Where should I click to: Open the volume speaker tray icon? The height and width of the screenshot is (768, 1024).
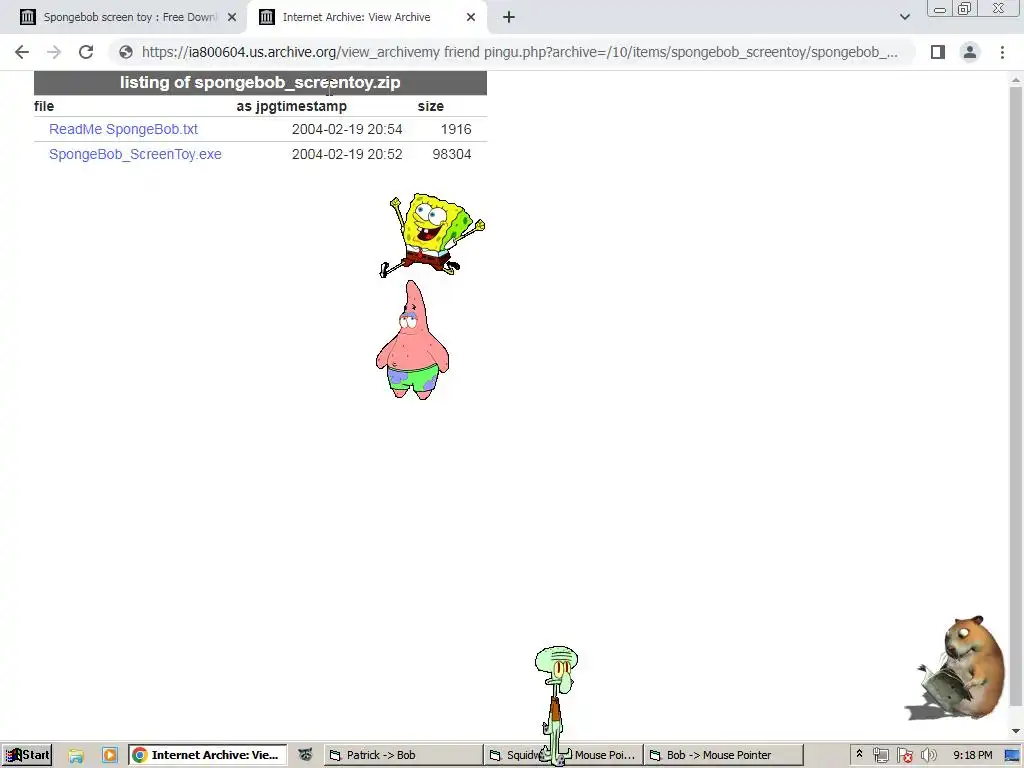coord(928,756)
